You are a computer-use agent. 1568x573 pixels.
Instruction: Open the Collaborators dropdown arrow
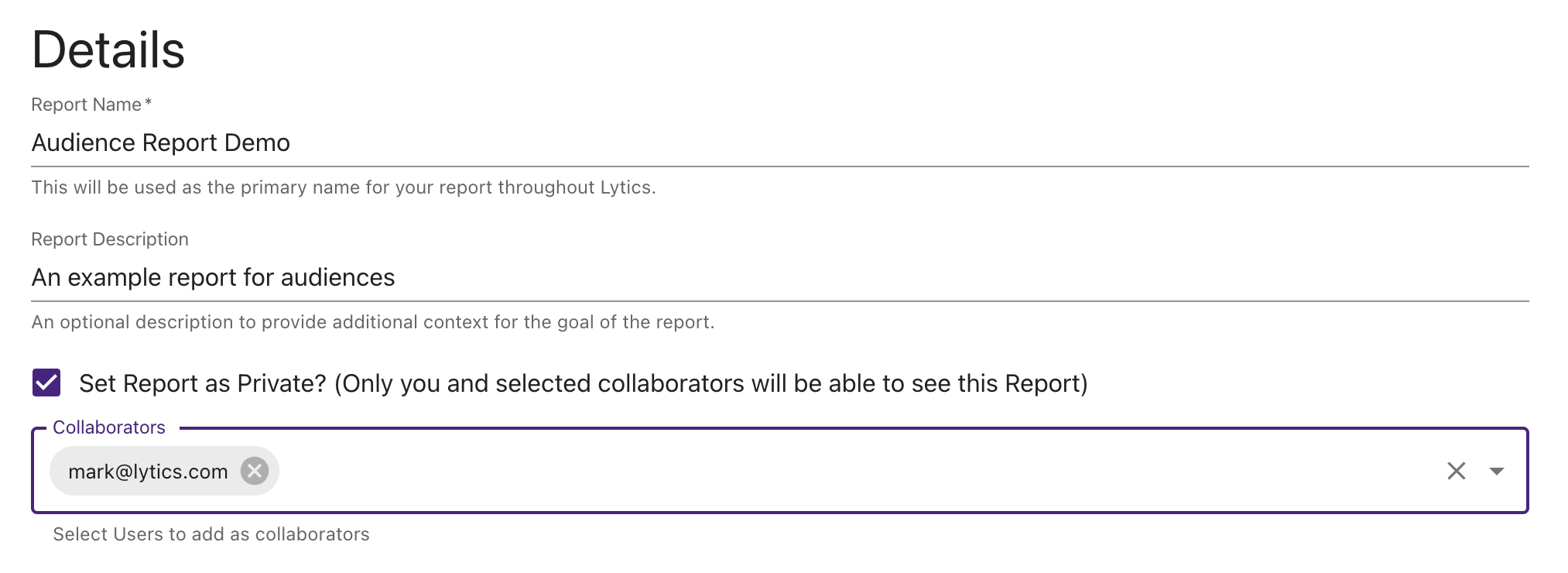1497,471
